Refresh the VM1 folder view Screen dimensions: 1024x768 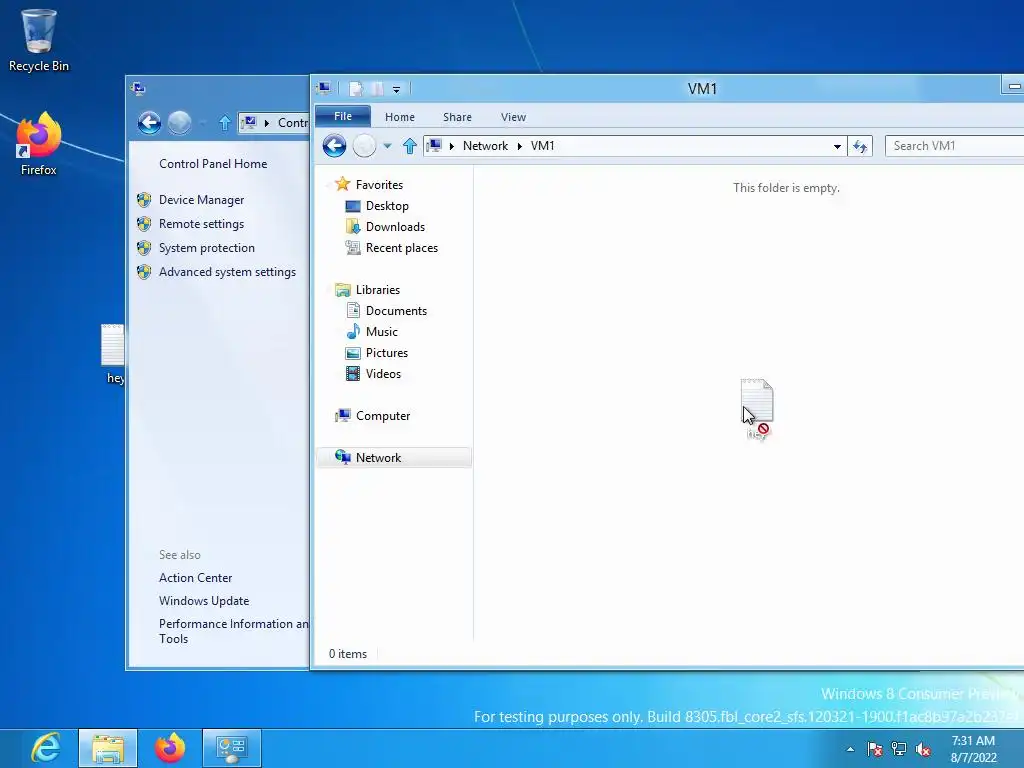tap(860, 146)
